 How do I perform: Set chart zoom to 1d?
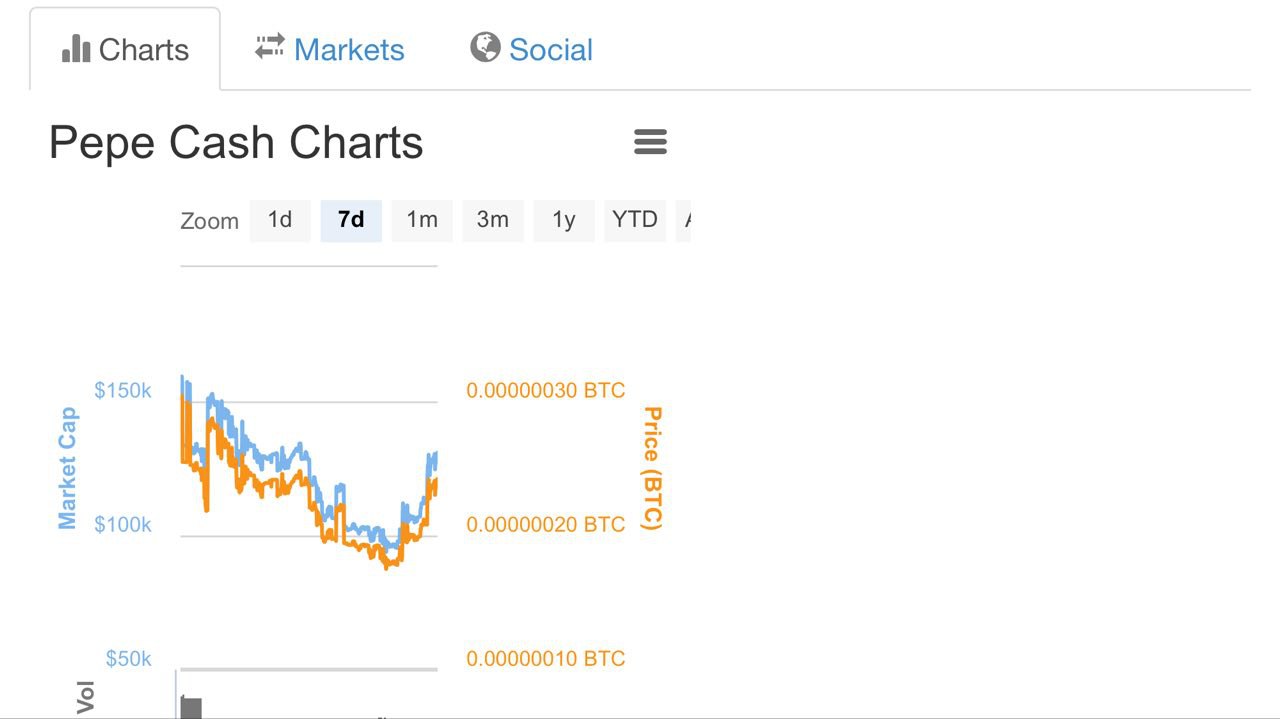click(280, 220)
